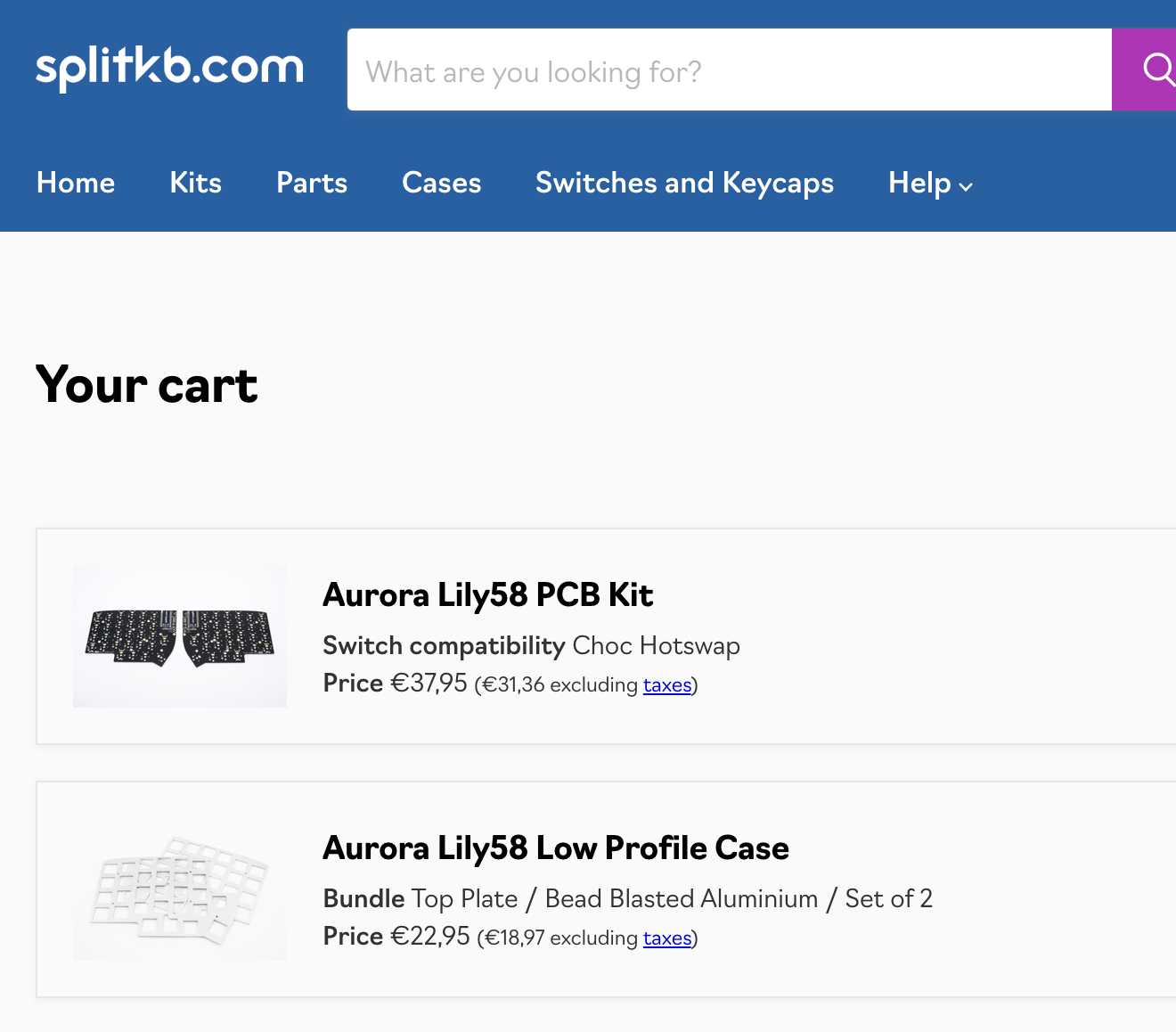The height and width of the screenshot is (1032, 1176).
Task: Open Switches and Keycaps
Action: pos(684,183)
